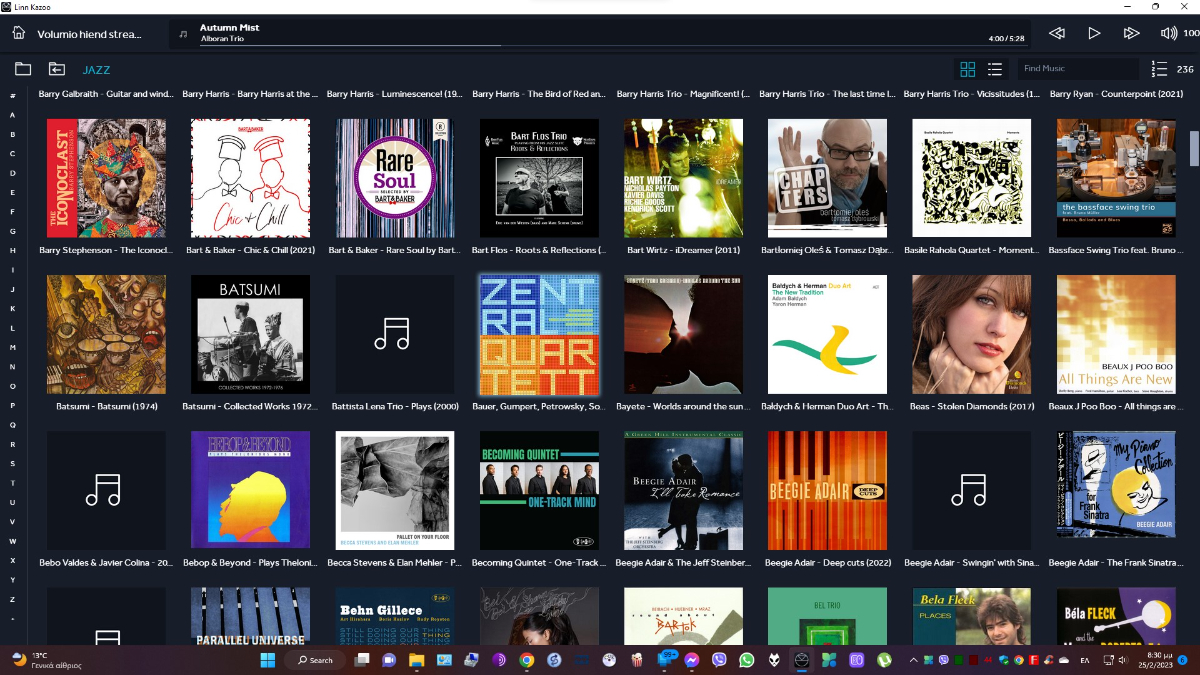
Task: Select the JAZZ breadcrumb label
Action: pos(96,70)
